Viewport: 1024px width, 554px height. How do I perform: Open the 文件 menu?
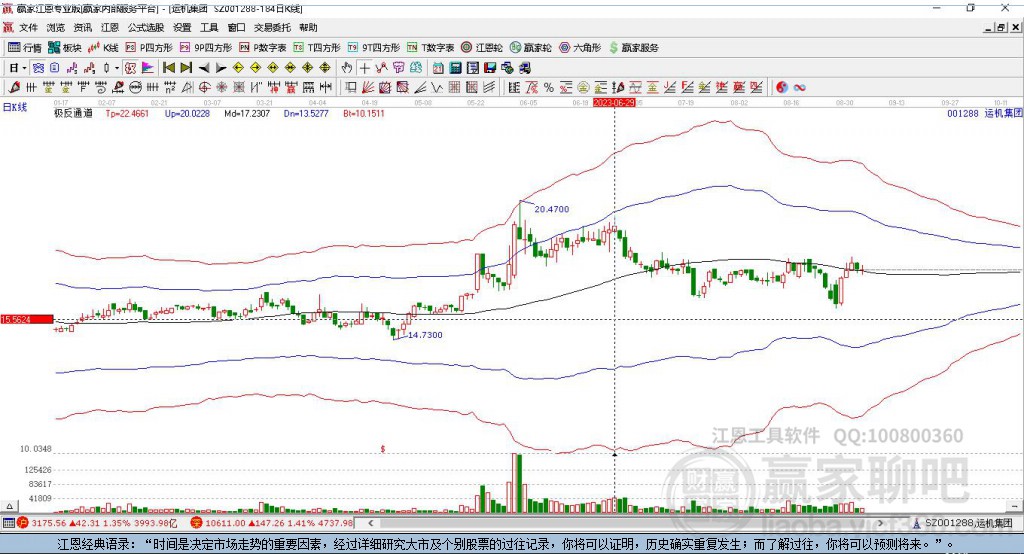[28, 27]
